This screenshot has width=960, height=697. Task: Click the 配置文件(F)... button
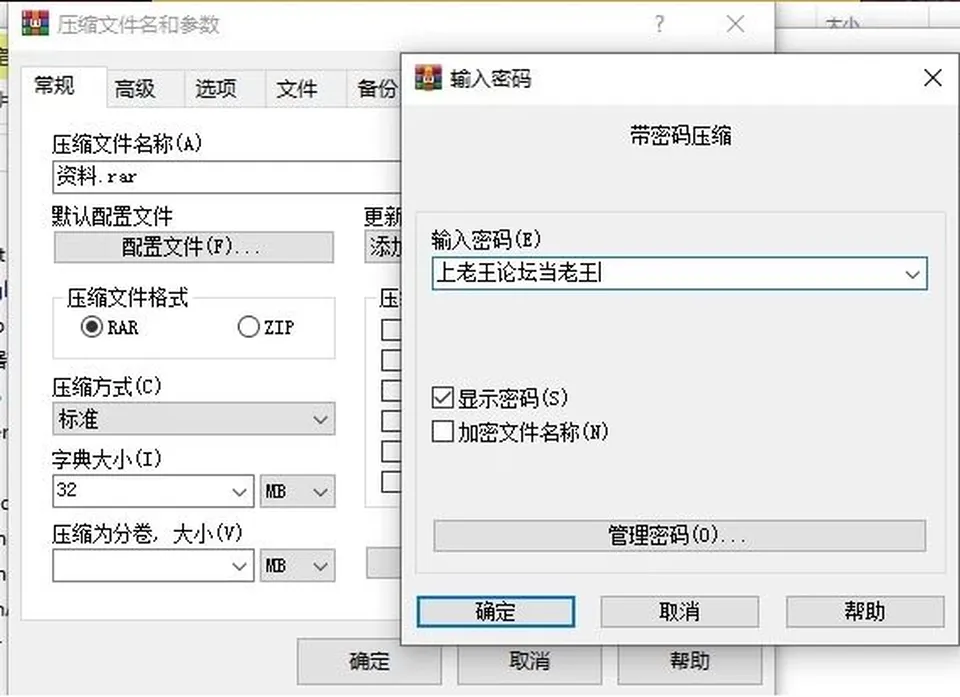[194, 247]
